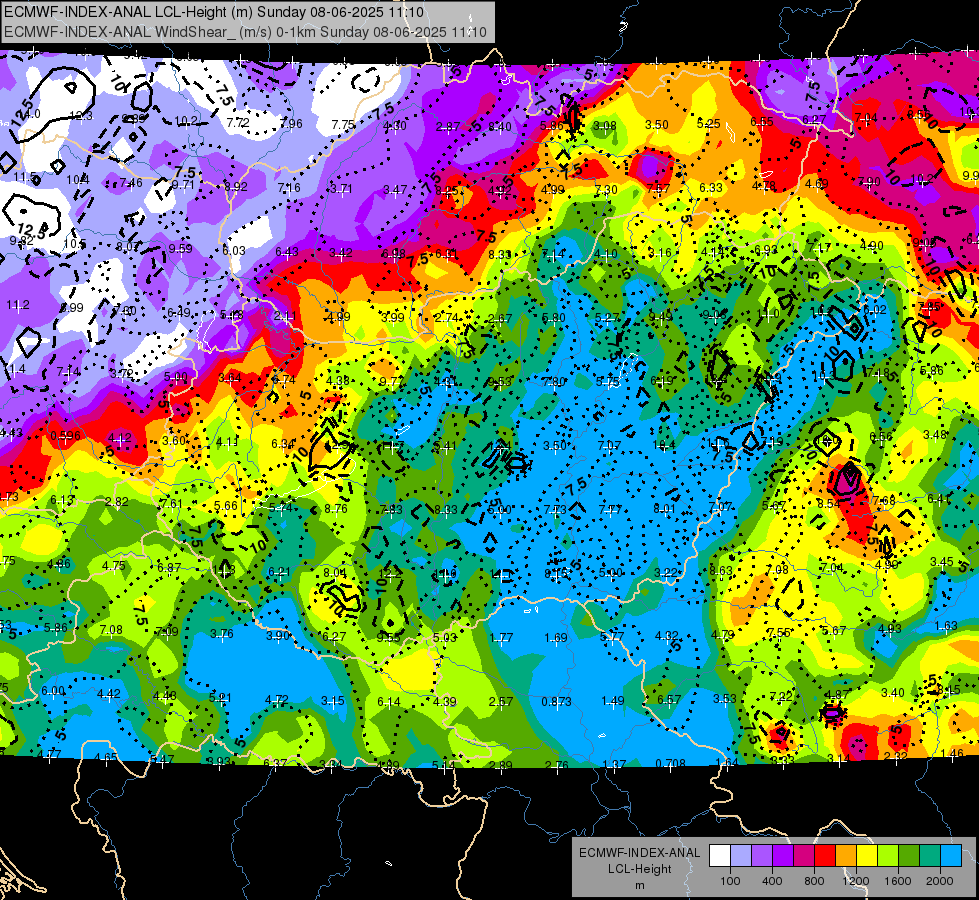Click the map value 0.873

click(x=556, y=701)
